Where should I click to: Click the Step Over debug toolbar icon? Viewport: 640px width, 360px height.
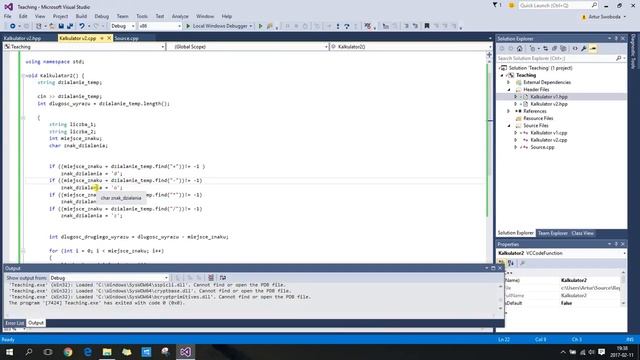pos(347,26)
